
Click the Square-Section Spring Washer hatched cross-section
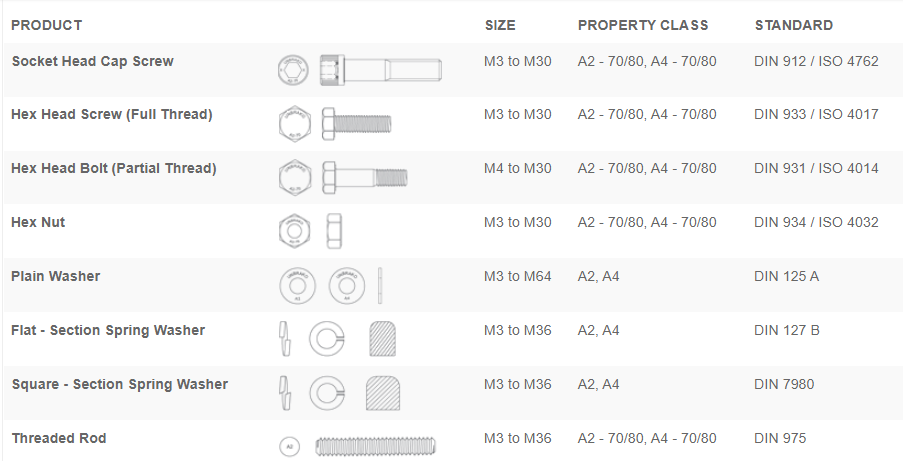click(384, 392)
